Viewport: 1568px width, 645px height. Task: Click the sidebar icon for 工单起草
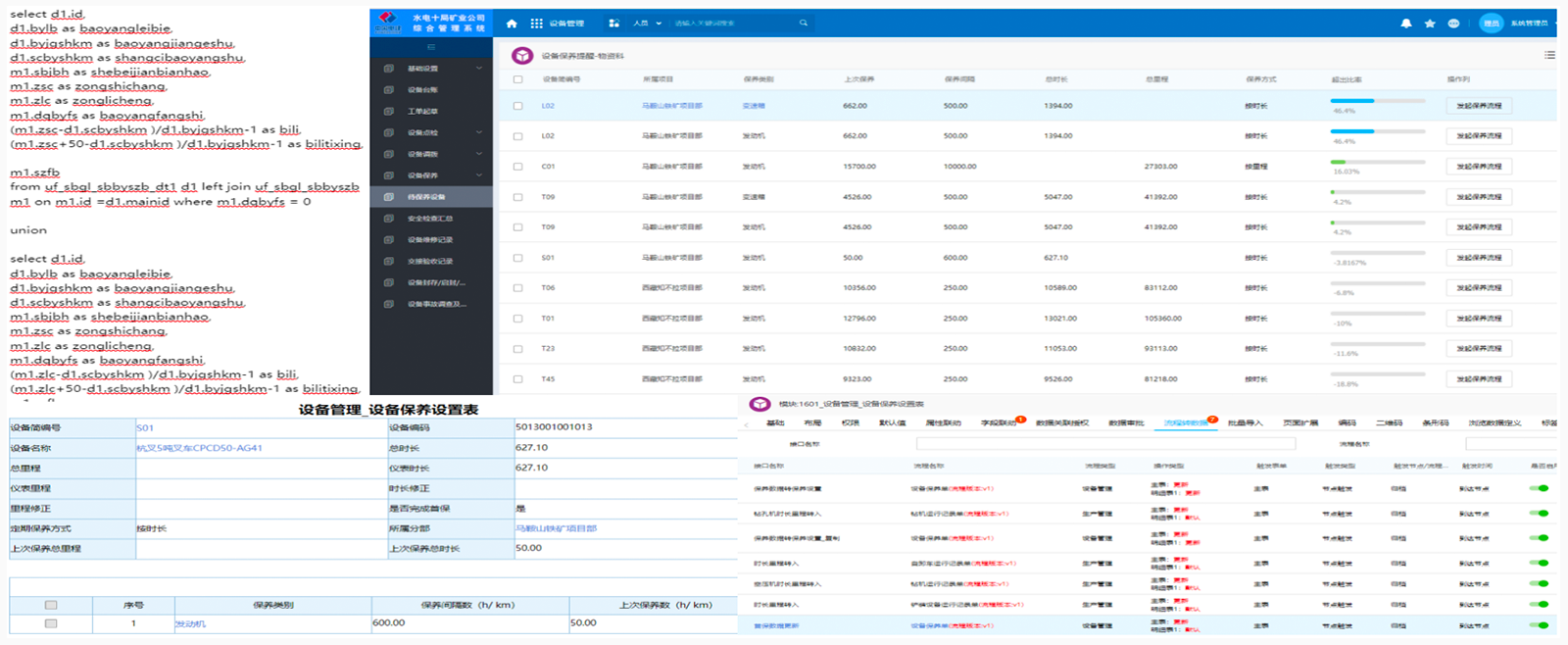(389, 112)
